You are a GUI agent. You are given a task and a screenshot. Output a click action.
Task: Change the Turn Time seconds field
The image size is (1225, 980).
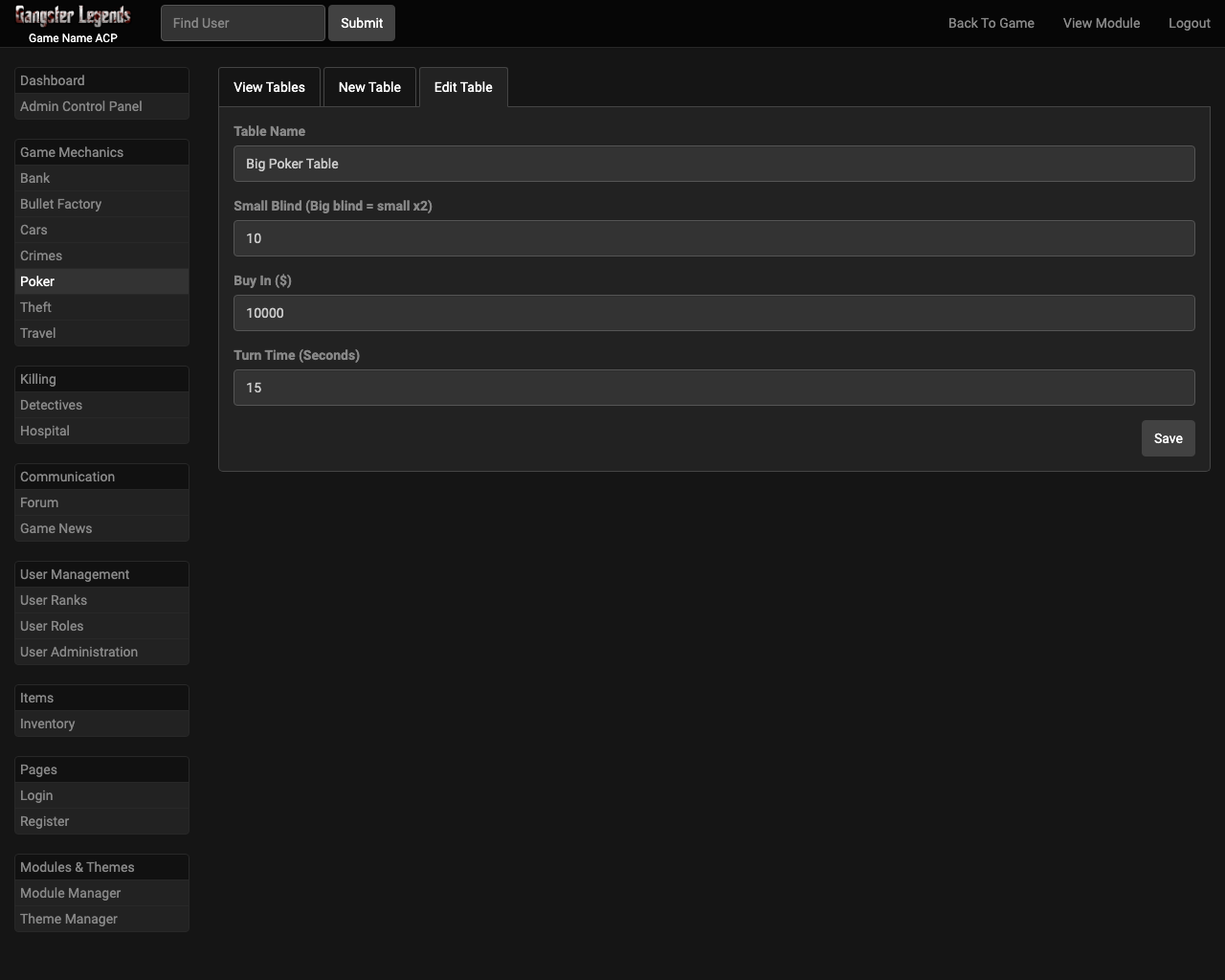point(714,388)
